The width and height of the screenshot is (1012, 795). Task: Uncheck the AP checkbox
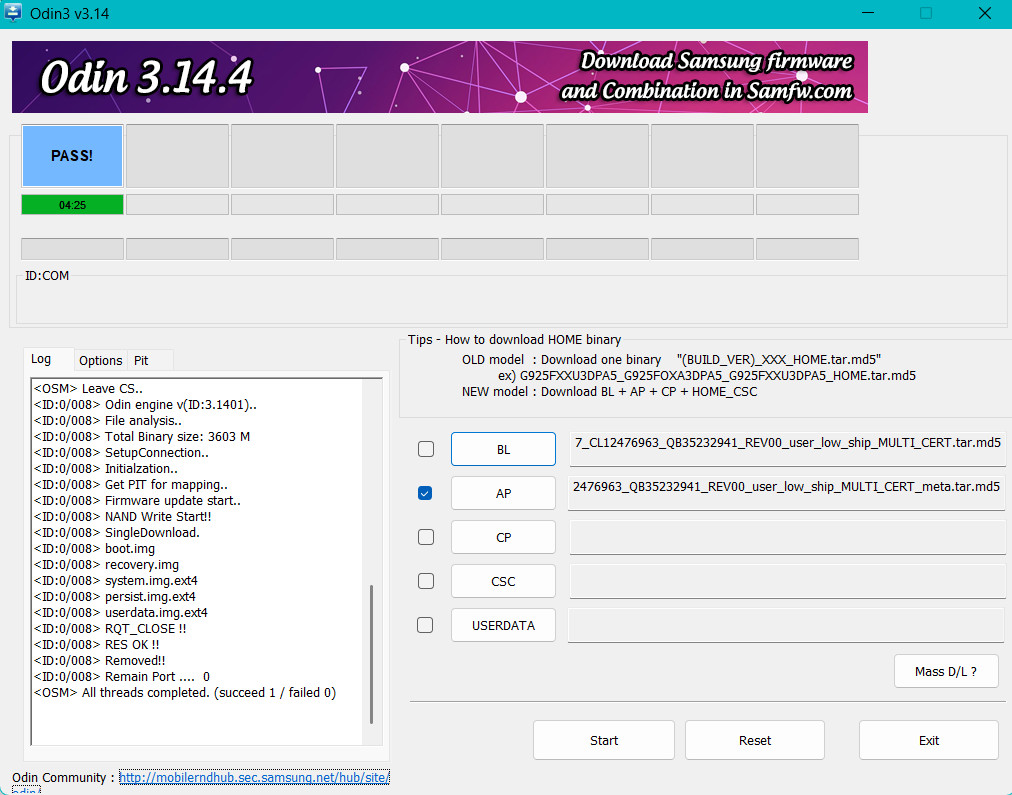425,493
